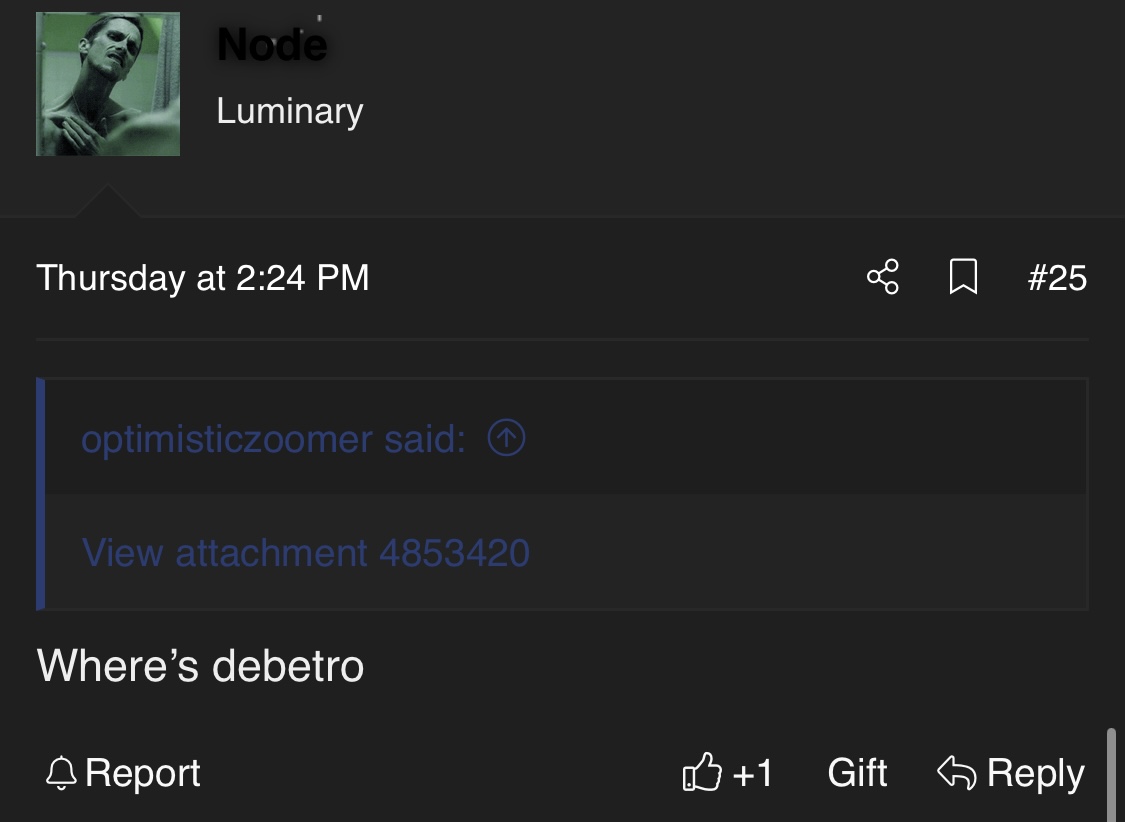The width and height of the screenshot is (1125, 822).
Task: Click the curved reply arrow icon
Action: click(956, 772)
